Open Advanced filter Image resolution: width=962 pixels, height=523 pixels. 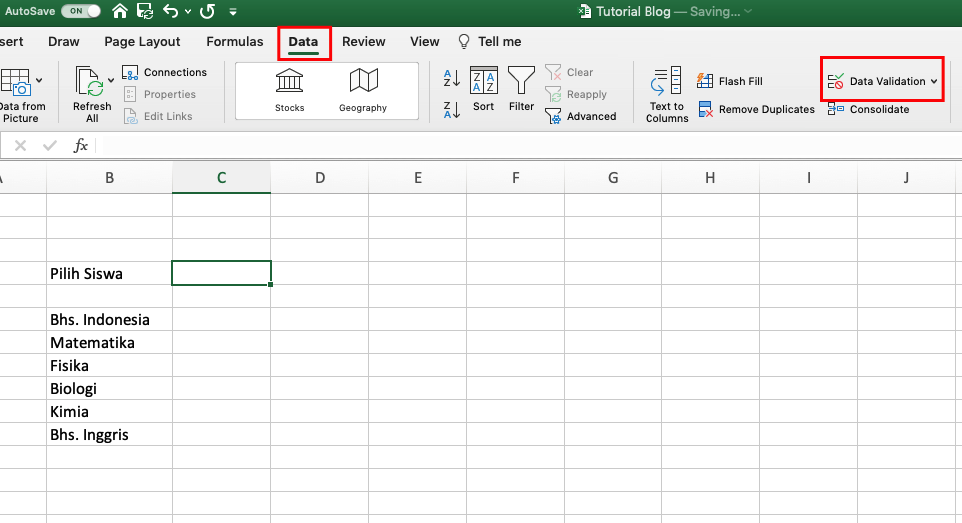tap(580, 117)
